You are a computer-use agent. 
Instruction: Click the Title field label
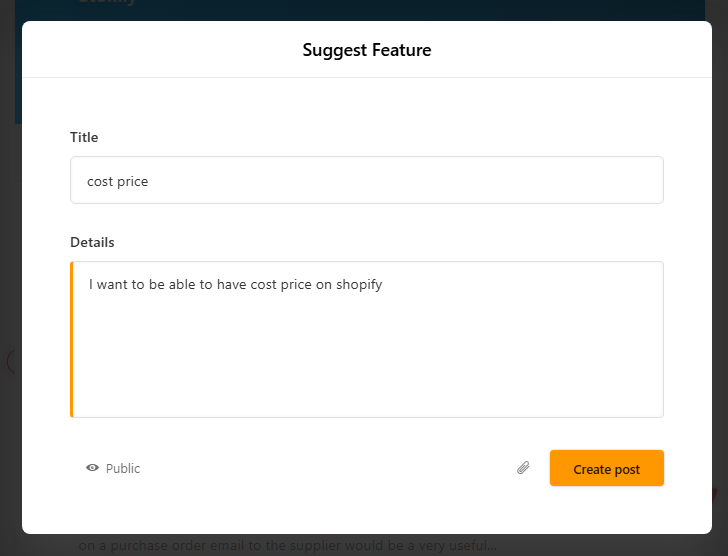84,137
